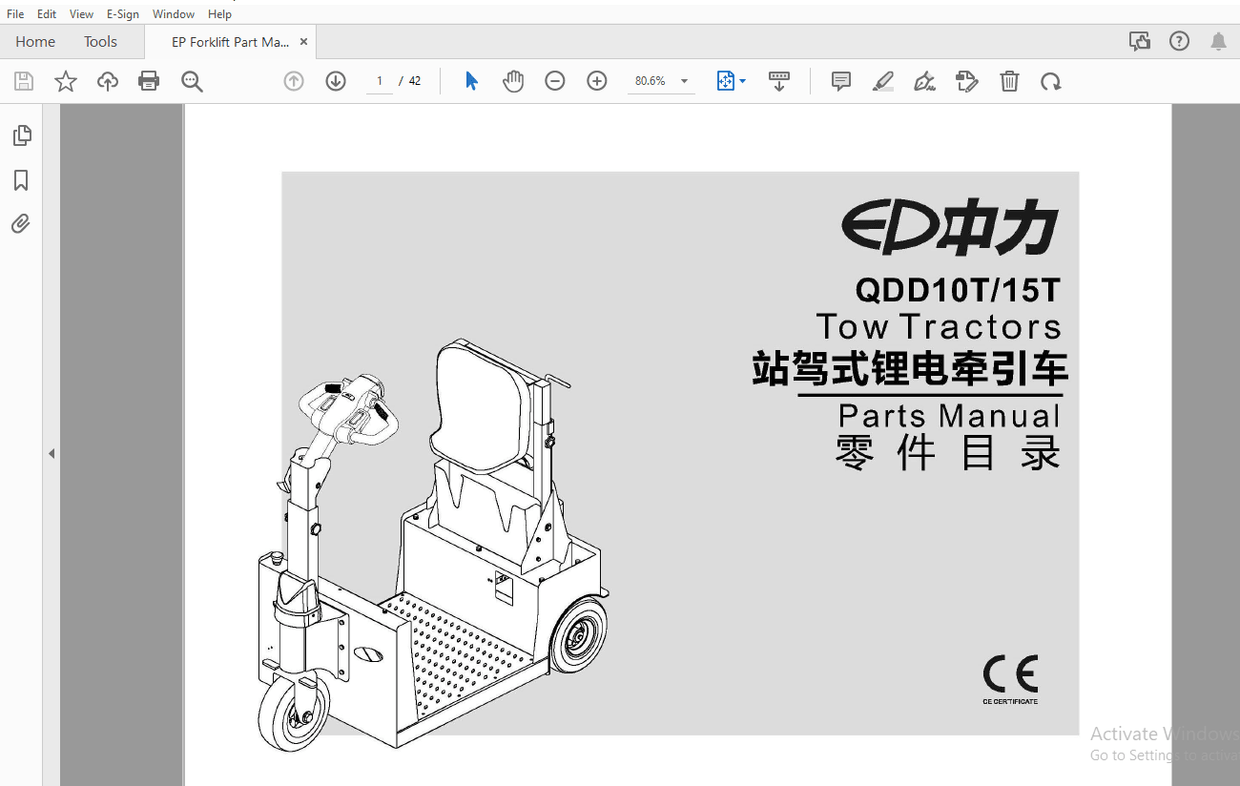The height and width of the screenshot is (786, 1240).
Task: Activate the Hand tool
Action: [x=513, y=81]
